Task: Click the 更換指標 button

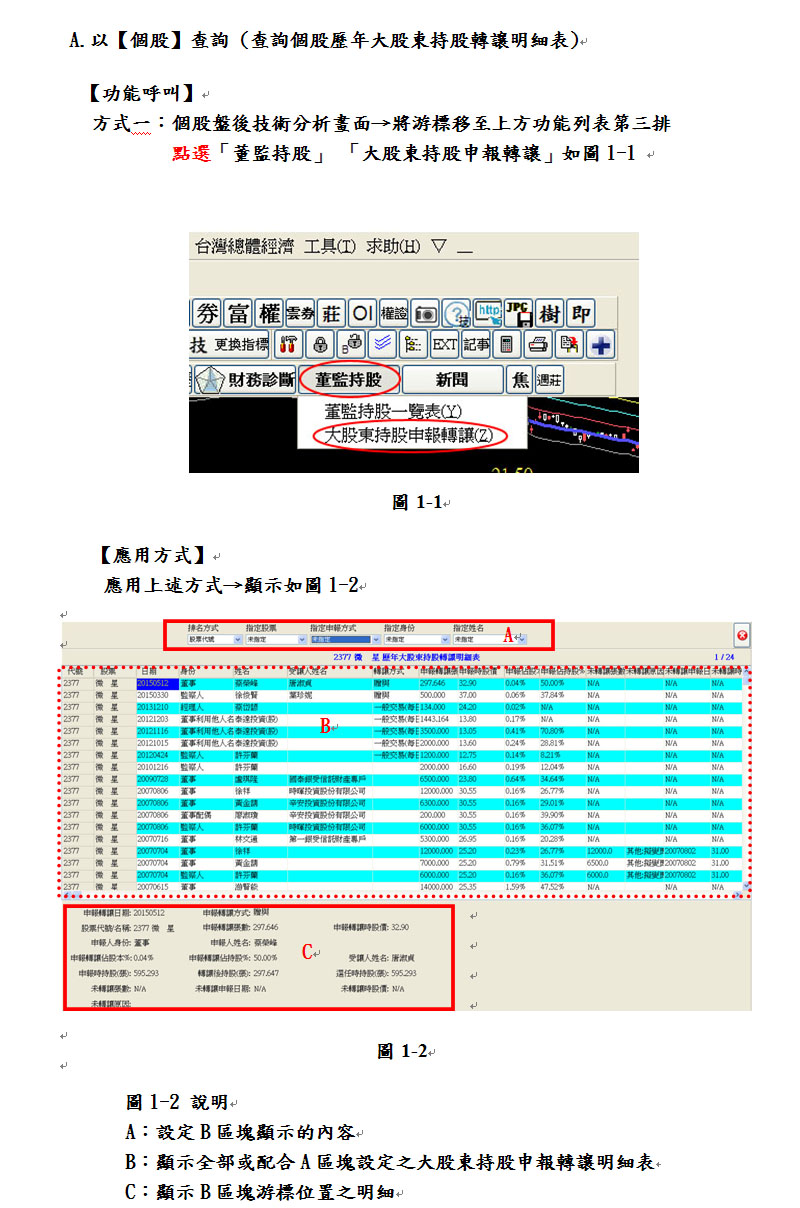Action: pyautogui.click(x=241, y=345)
